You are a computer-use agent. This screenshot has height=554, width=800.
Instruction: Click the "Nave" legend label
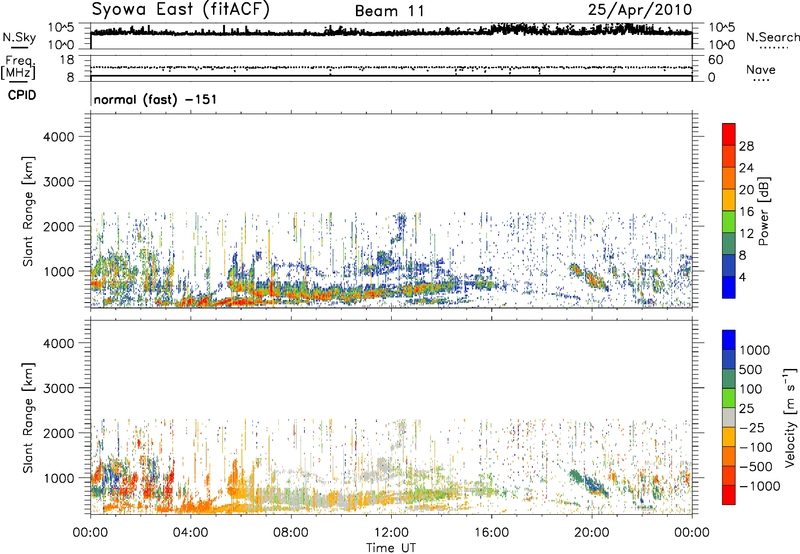coord(761,69)
